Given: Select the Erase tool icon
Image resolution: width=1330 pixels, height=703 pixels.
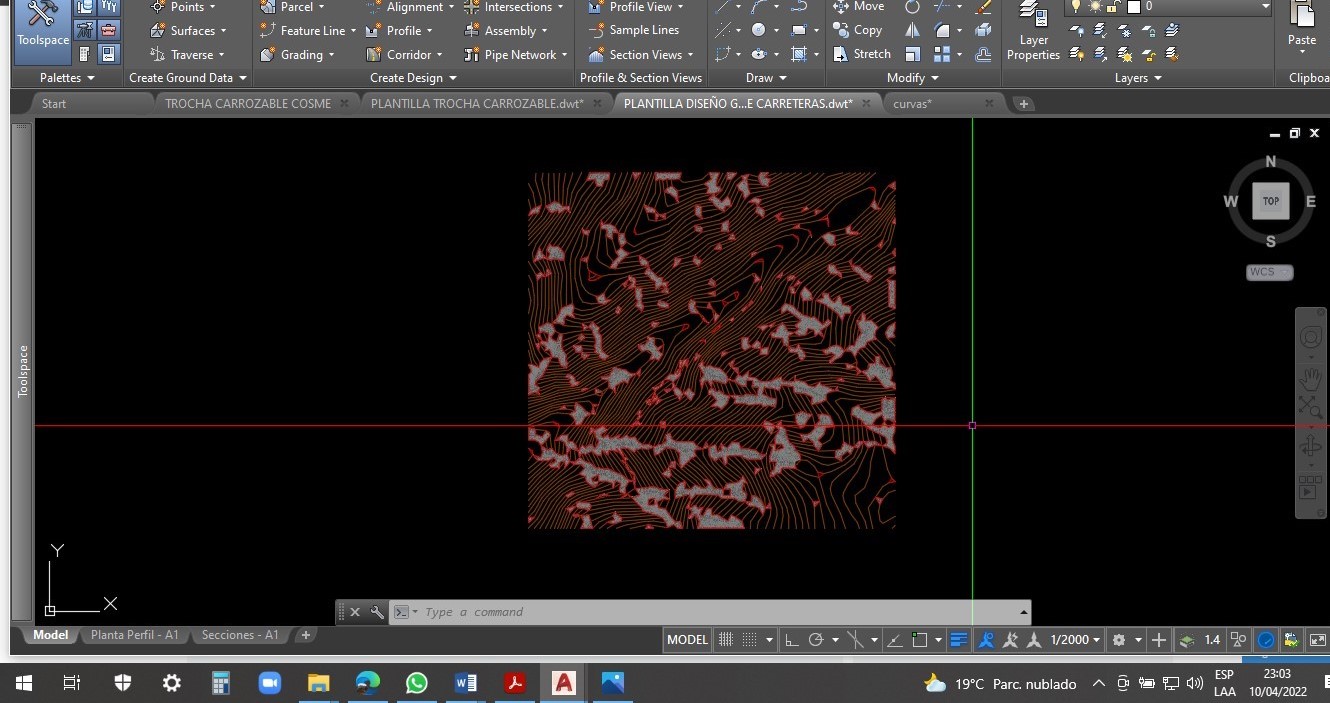Looking at the screenshot, I should click(983, 7).
